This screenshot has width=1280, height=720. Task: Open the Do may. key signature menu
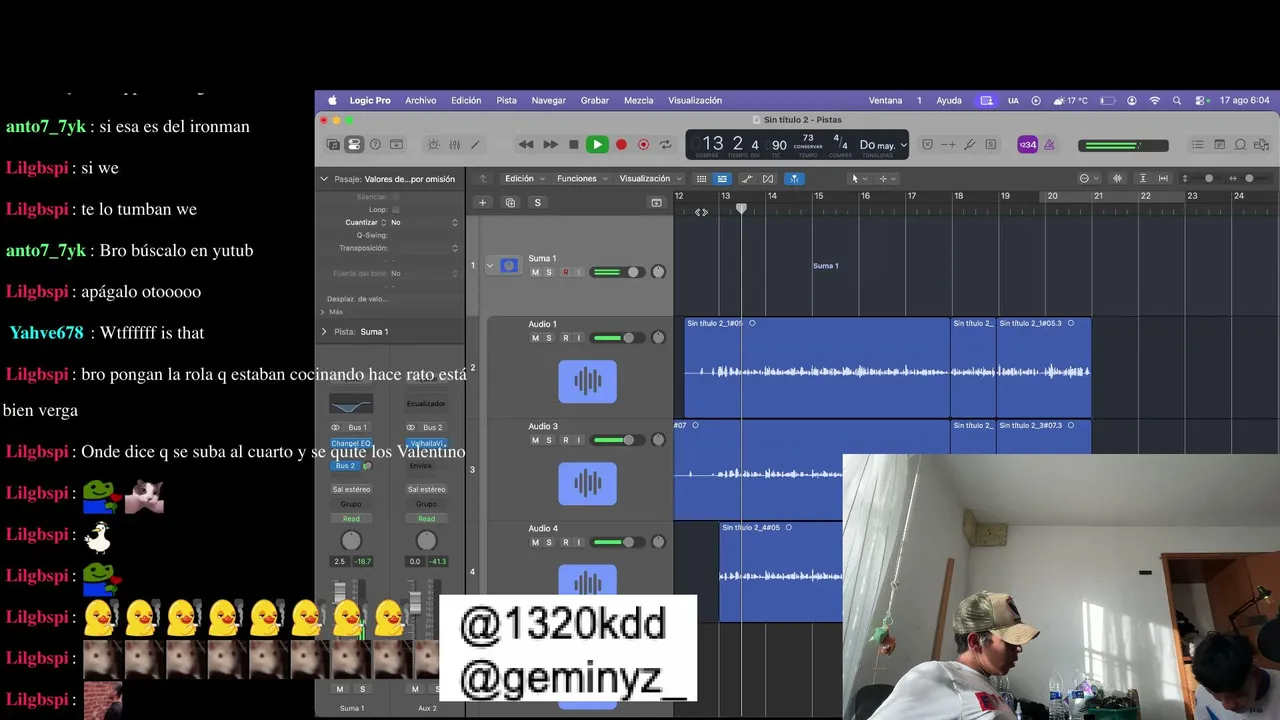[x=883, y=145]
